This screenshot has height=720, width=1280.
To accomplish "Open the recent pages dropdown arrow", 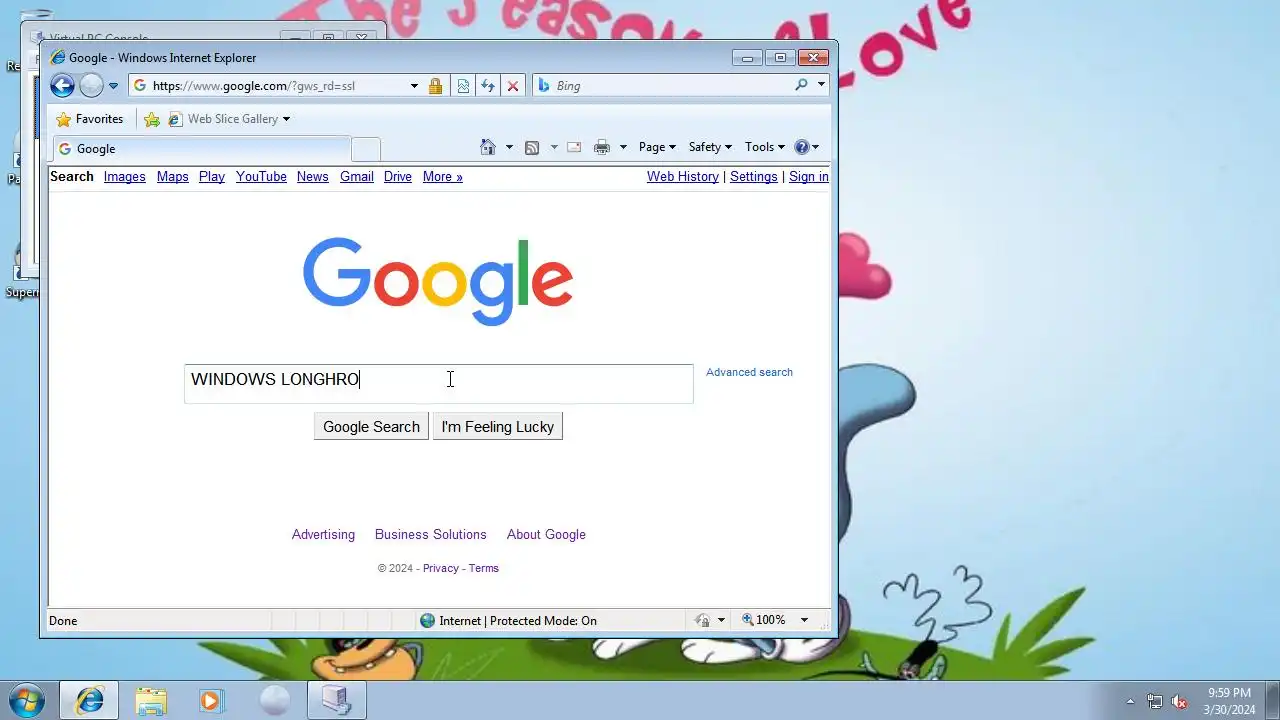I will [113, 86].
